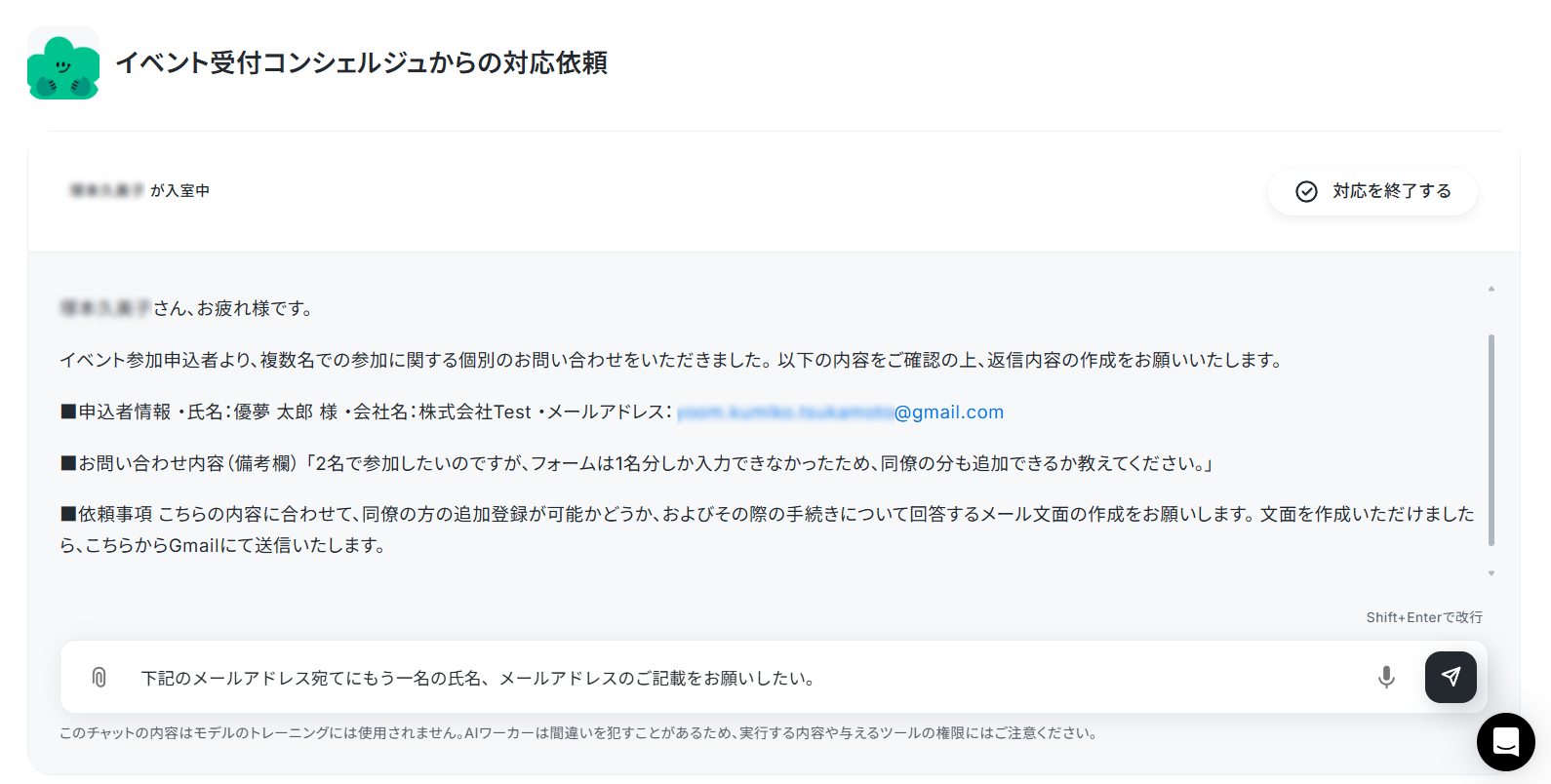Click the checkmark circle icon
Screen dimensions: 1551x784
[x=1306, y=191]
